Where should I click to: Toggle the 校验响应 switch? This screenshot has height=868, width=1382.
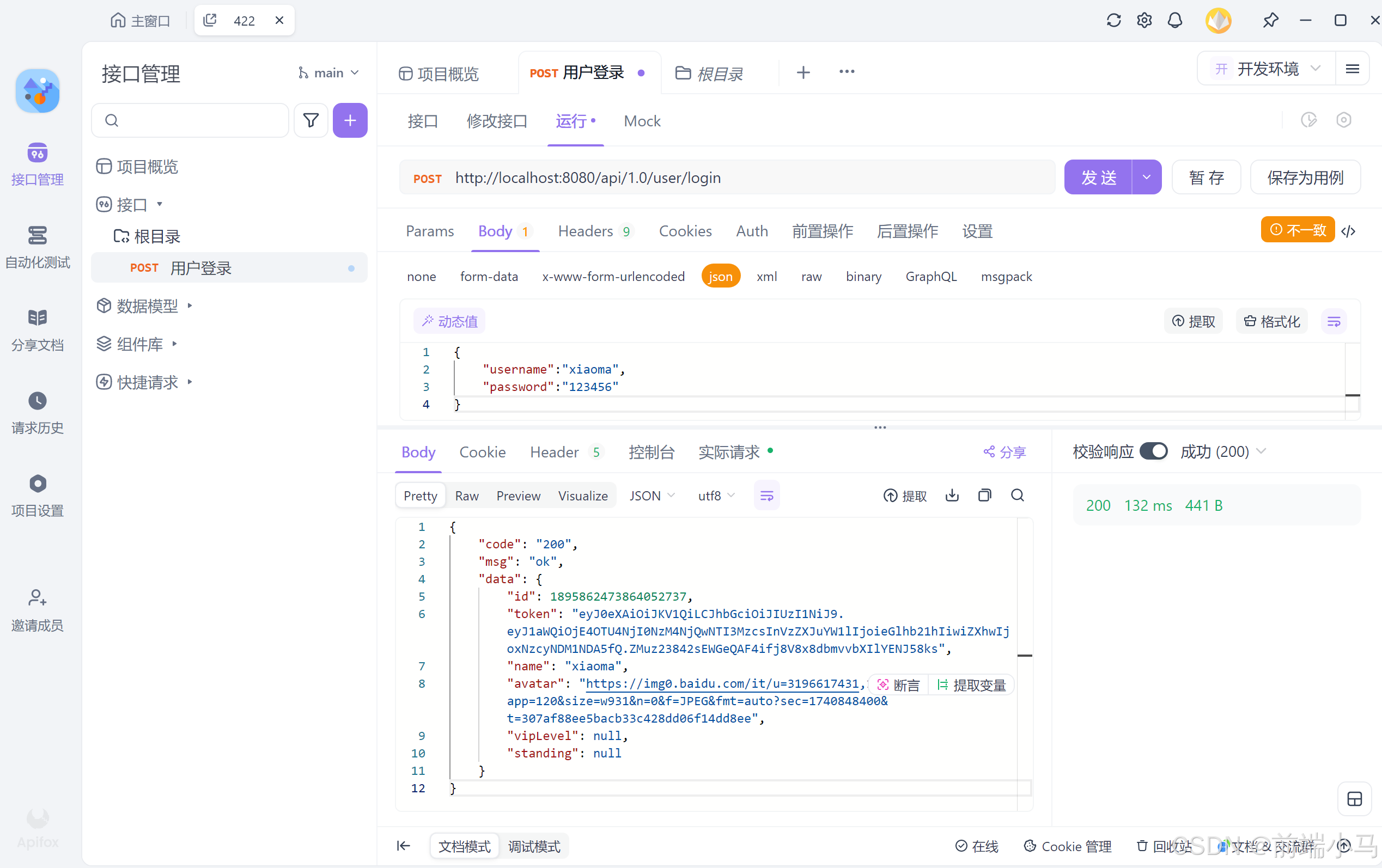(1154, 451)
